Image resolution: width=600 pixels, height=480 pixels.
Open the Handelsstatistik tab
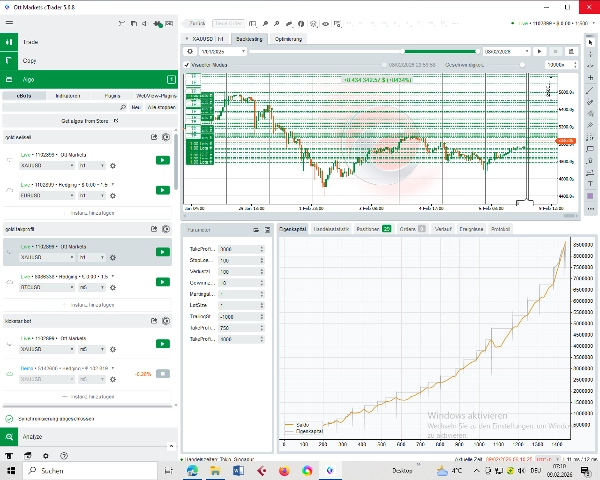[x=331, y=229]
